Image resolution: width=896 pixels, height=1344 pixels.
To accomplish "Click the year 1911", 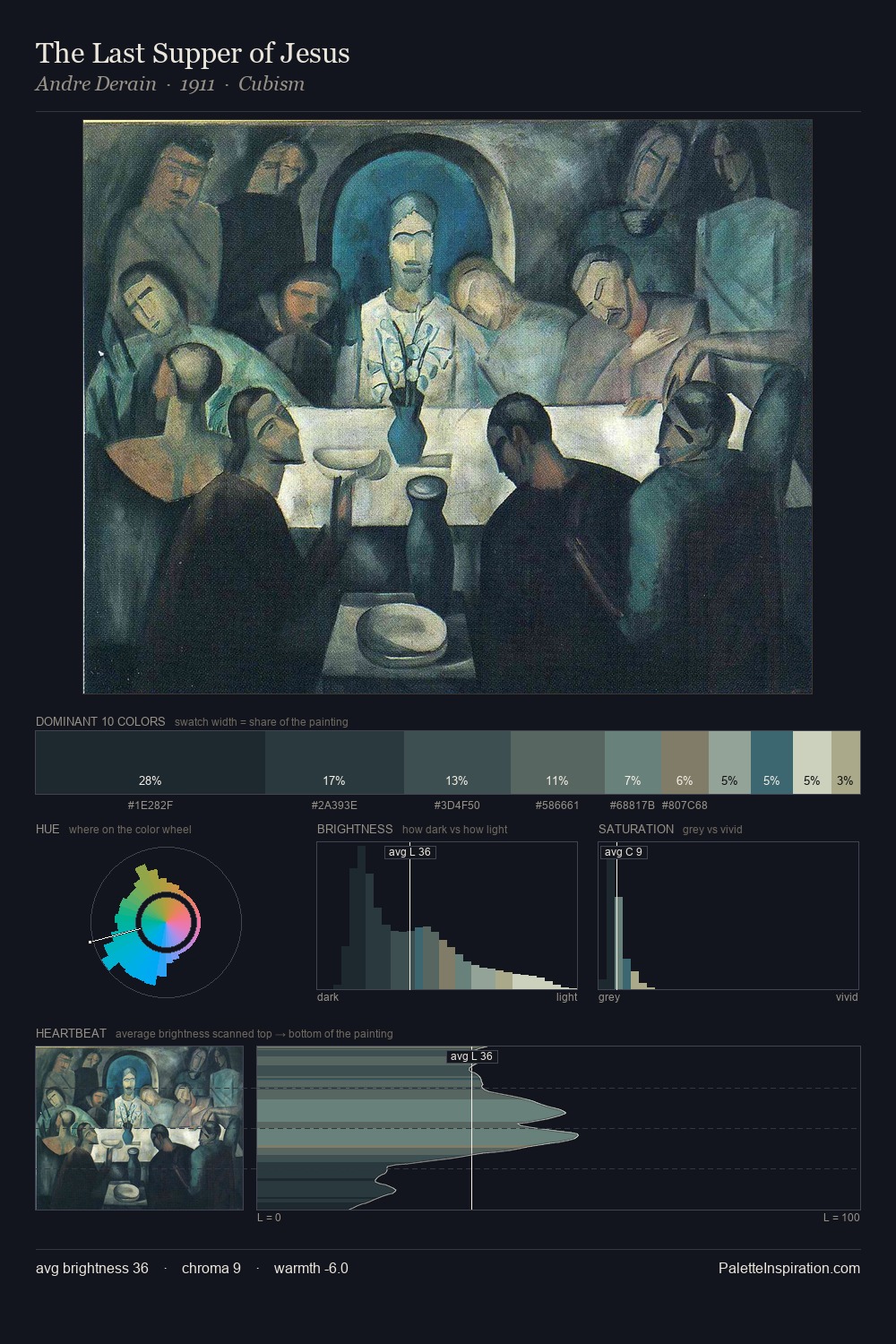I will [197, 84].
